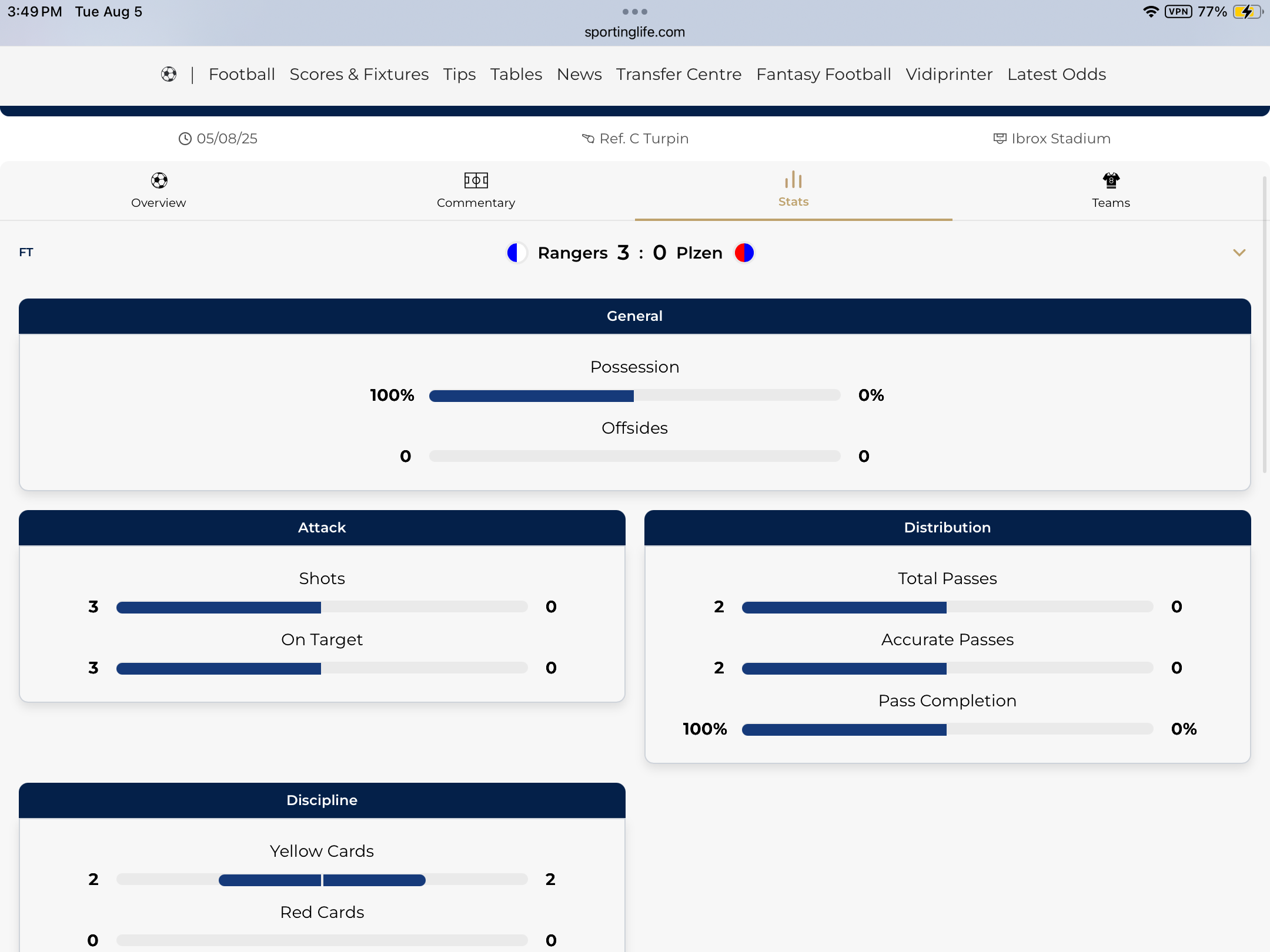This screenshot has height=952, width=1270.
Task: Click the On Target progress bar
Action: tap(322, 668)
